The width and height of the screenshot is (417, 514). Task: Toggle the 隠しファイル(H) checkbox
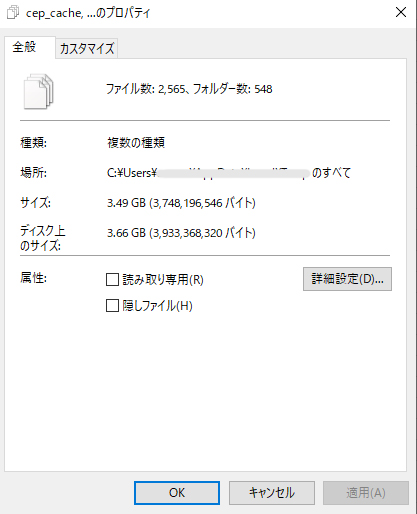[x=112, y=305]
